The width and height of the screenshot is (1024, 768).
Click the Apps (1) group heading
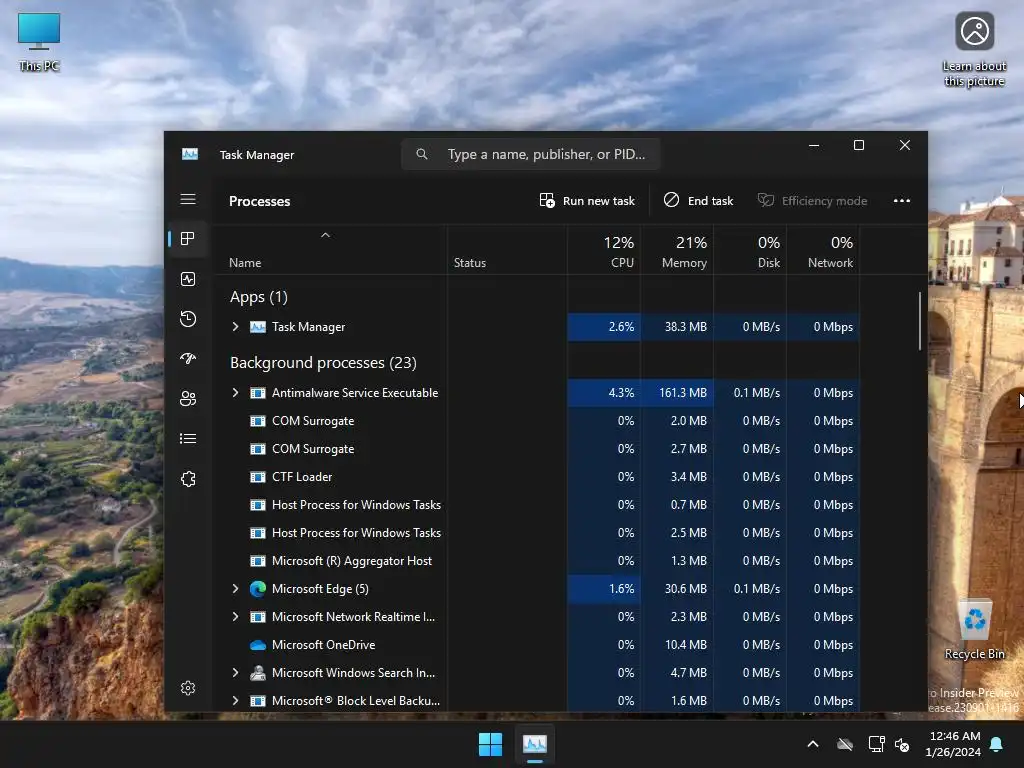pyautogui.click(x=259, y=297)
